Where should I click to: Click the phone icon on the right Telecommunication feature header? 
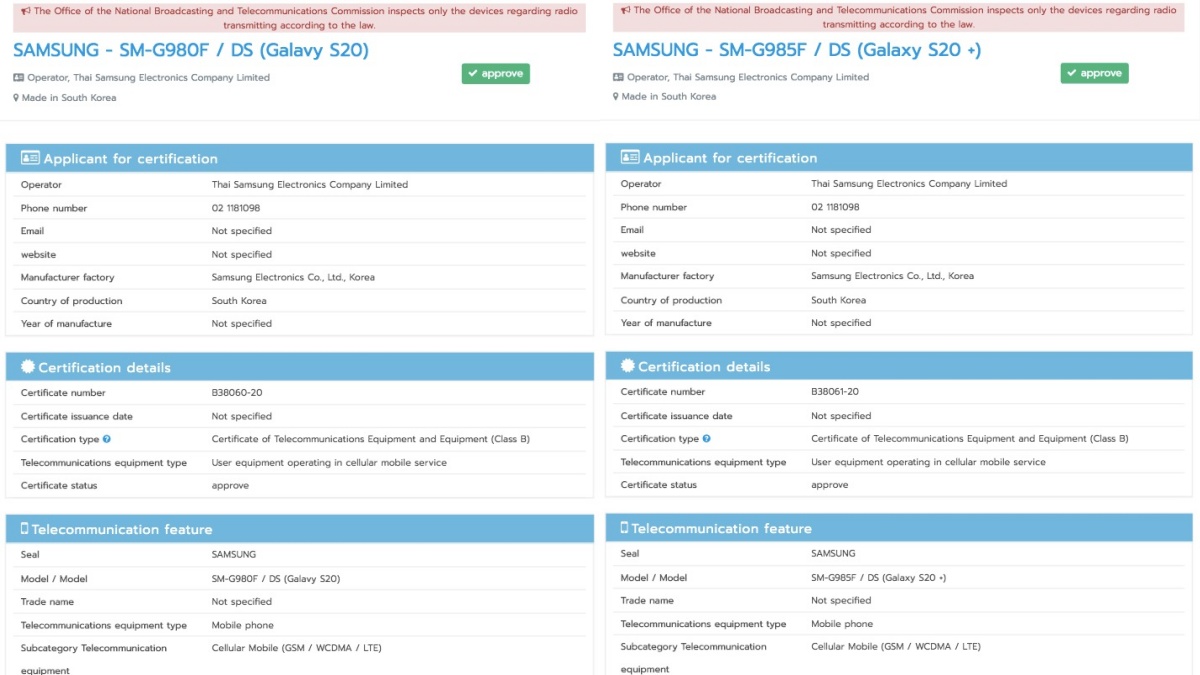pos(626,527)
